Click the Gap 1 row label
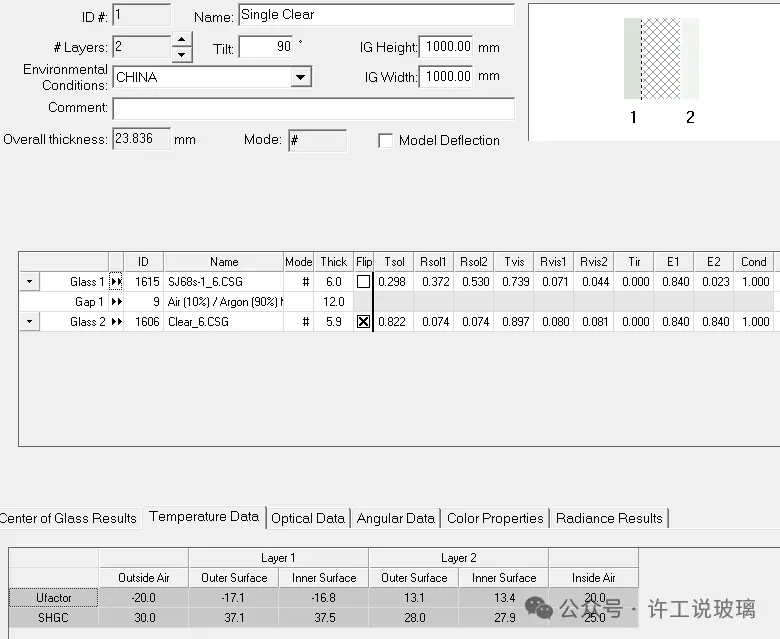This screenshot has width=780, height=639. 64,302
